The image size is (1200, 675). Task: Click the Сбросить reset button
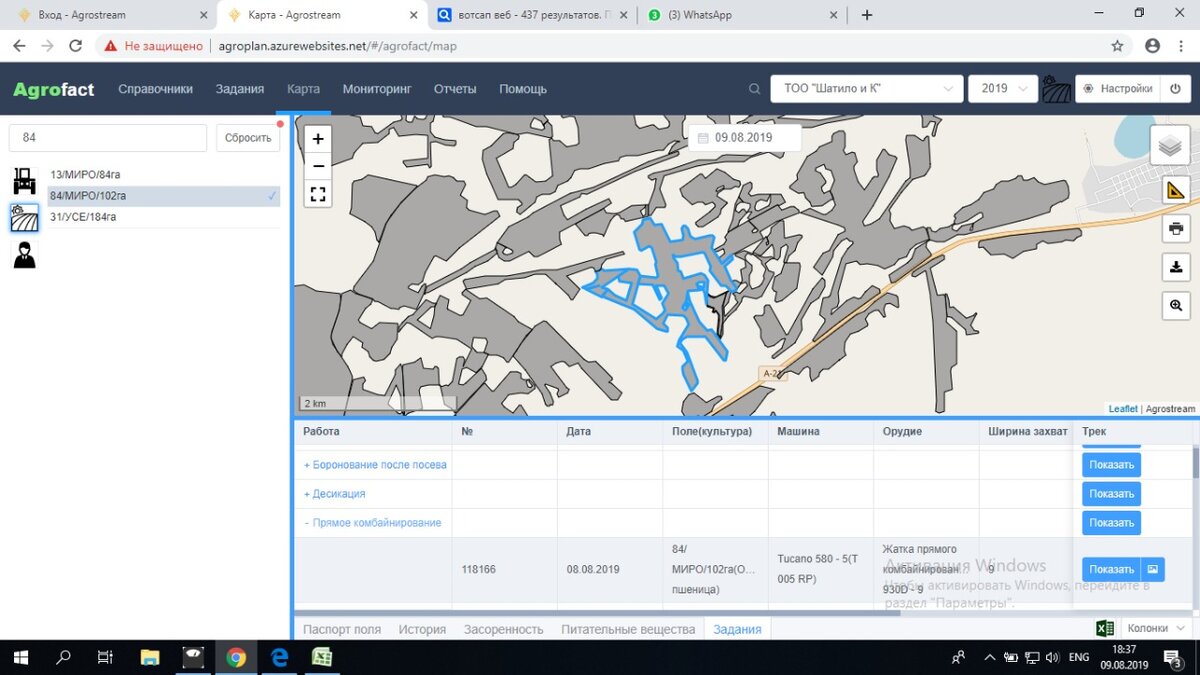[248, 138]
